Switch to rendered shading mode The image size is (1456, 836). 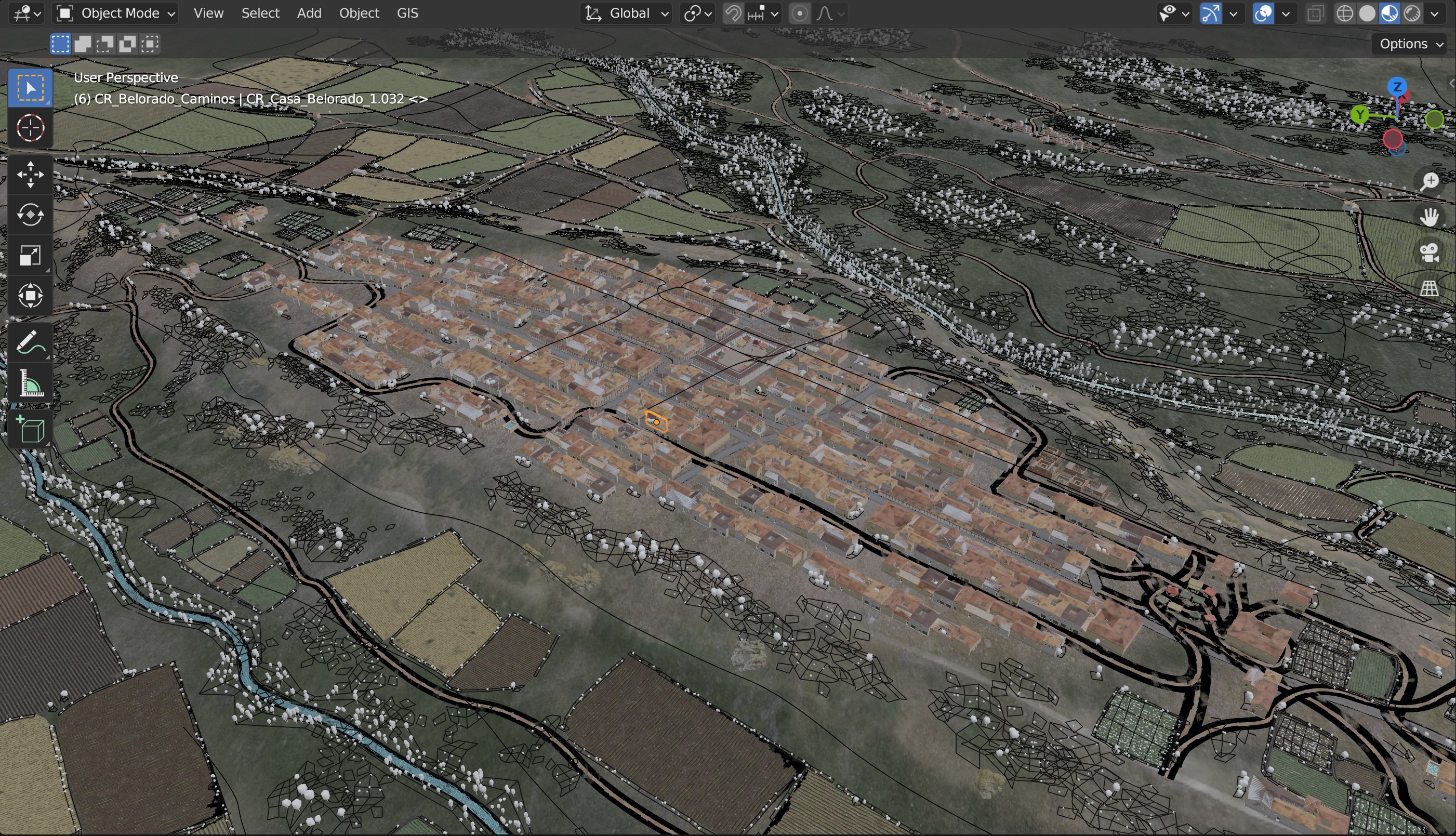[1412, 13]
